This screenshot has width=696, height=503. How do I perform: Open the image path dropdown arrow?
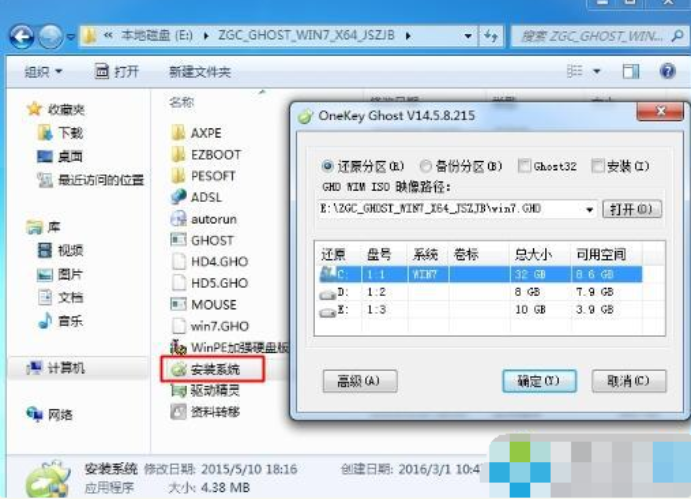(x=589, y=209)
